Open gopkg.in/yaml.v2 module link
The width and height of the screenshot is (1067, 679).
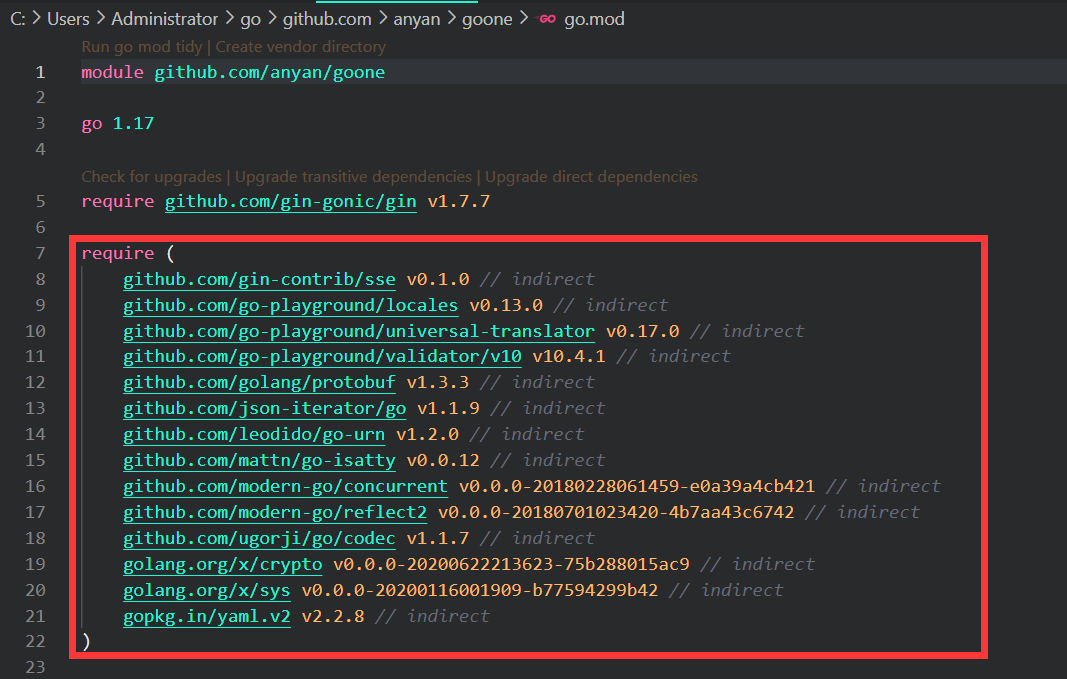coord(207,616)
